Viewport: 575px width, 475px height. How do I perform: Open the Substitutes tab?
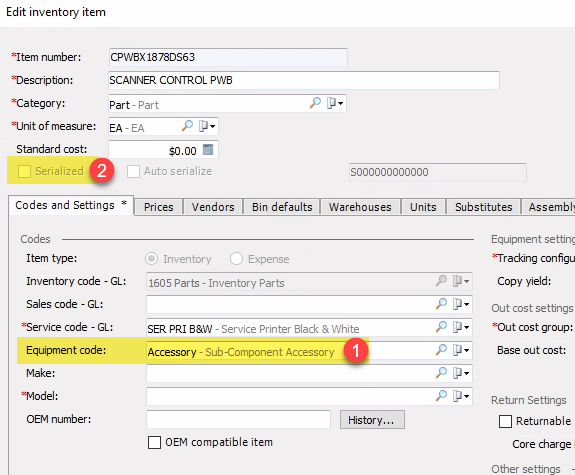(484, 207)
